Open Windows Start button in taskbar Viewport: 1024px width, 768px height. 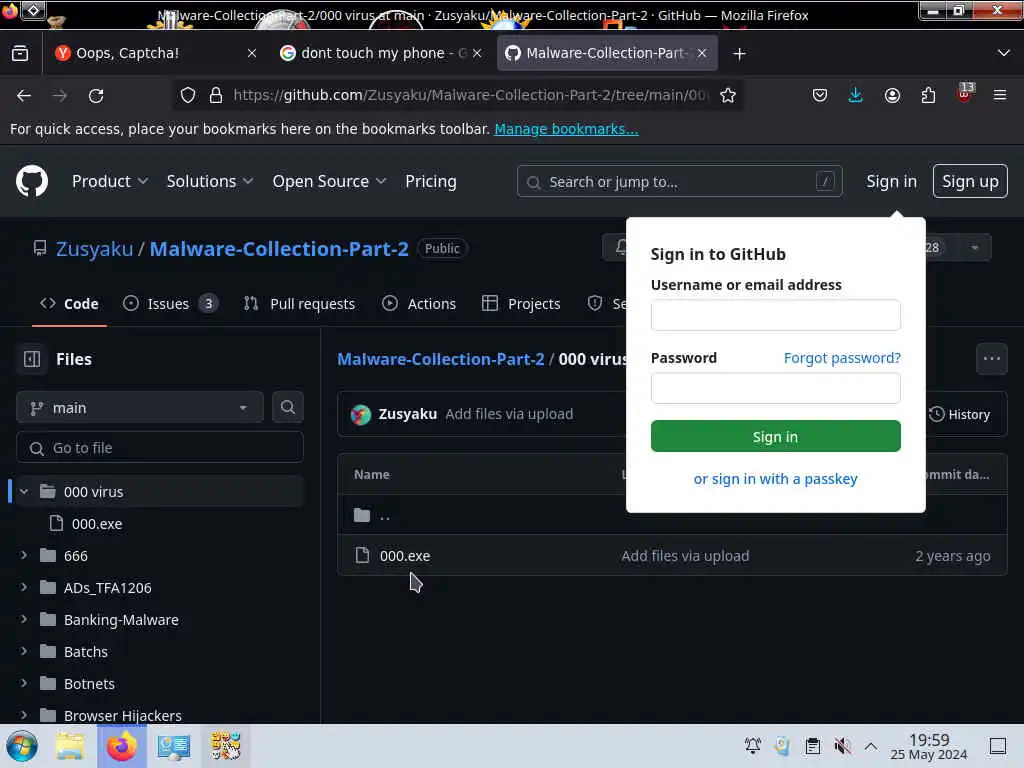point(22,746)
